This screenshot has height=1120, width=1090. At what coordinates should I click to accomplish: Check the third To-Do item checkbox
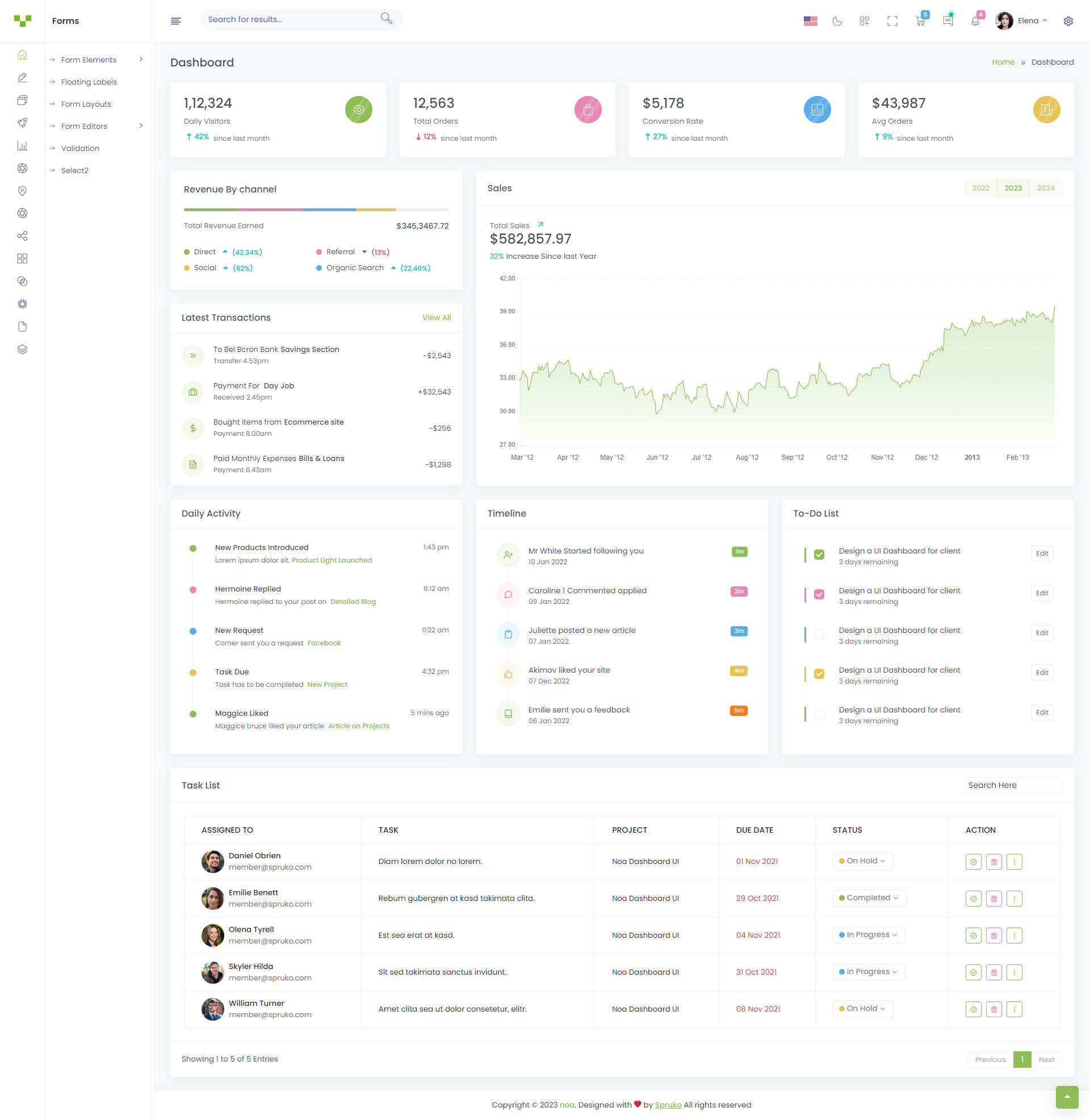(x=819, y=634)
